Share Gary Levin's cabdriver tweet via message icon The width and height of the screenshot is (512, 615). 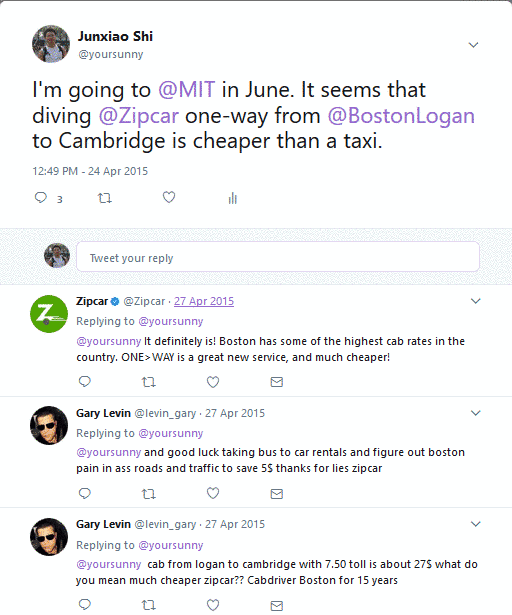(x=277, y=605)
